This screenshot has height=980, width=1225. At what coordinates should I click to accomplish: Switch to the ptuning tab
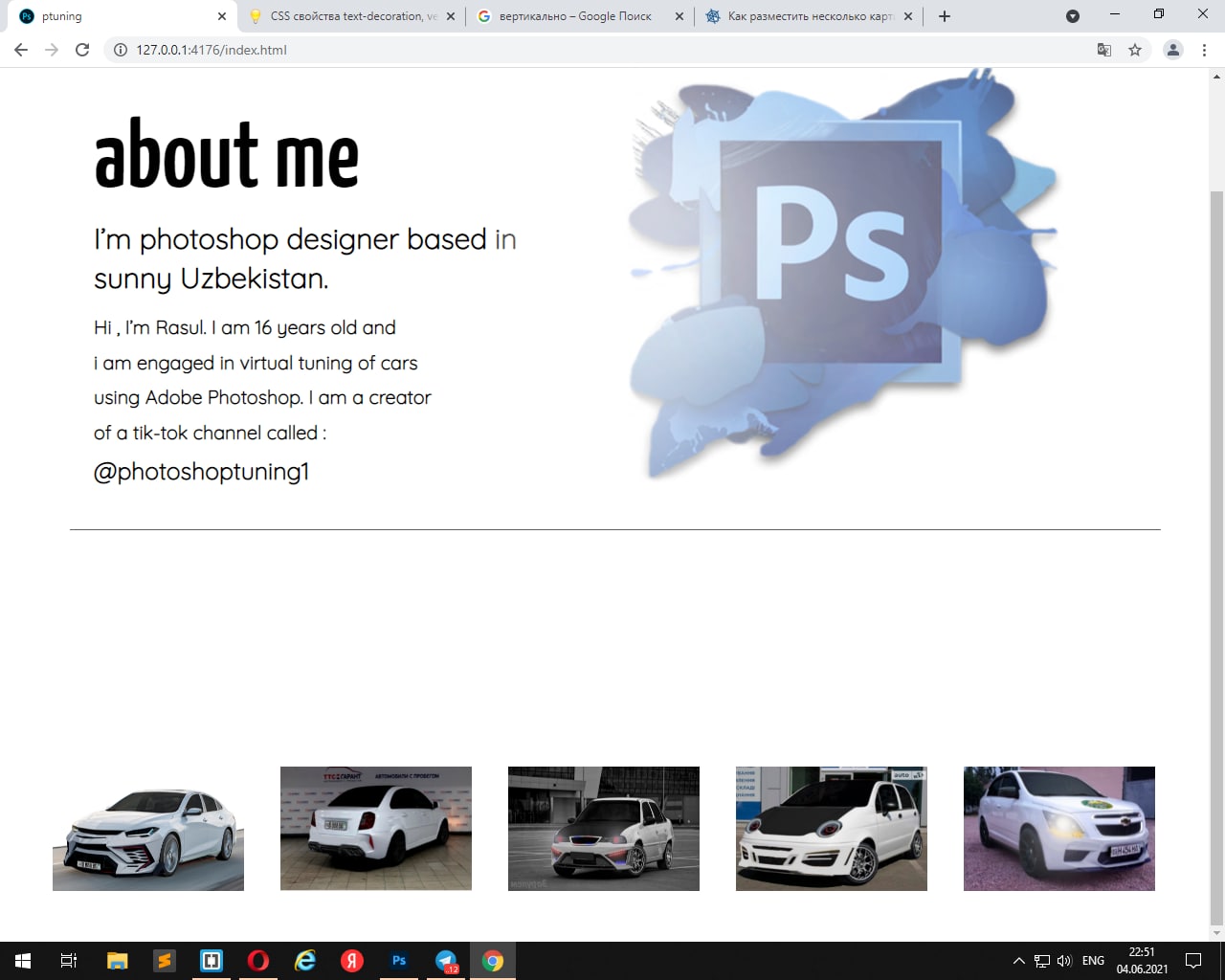122,16
